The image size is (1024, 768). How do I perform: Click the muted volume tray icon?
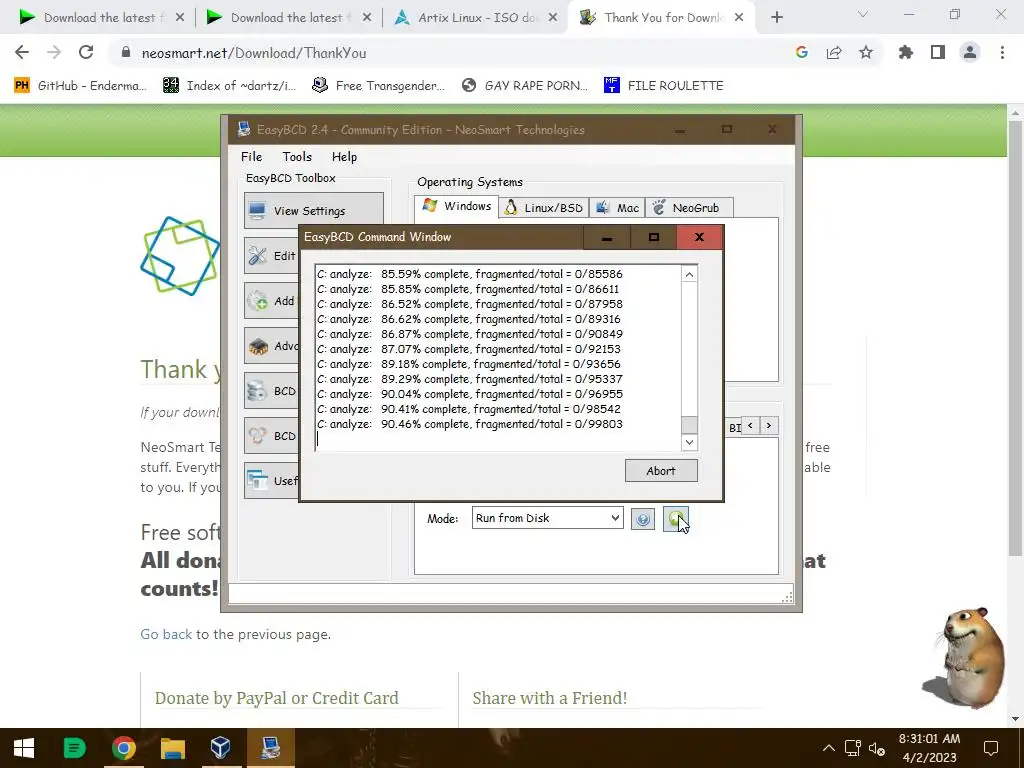[x=876, y=748]
